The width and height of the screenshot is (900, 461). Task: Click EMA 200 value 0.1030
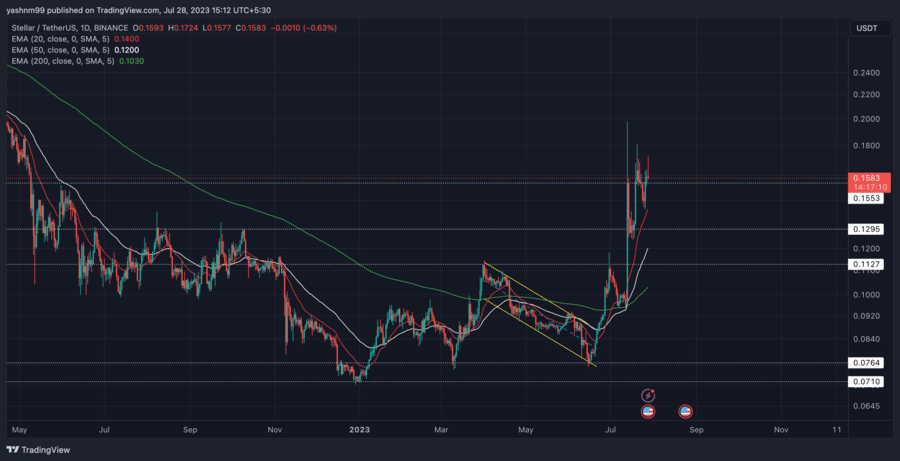131,60
